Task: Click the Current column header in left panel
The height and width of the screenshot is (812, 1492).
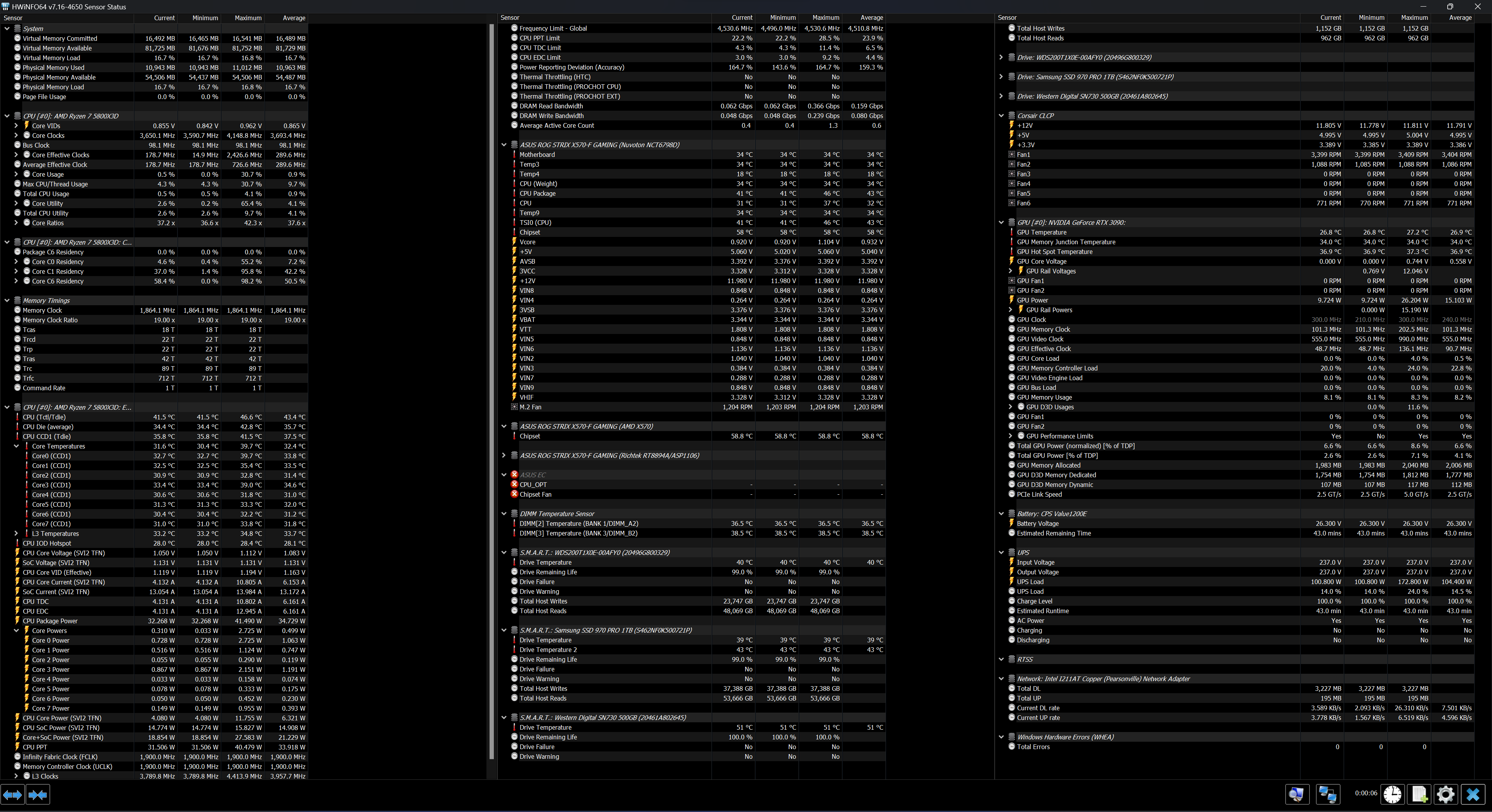Action: click(155, 18)
